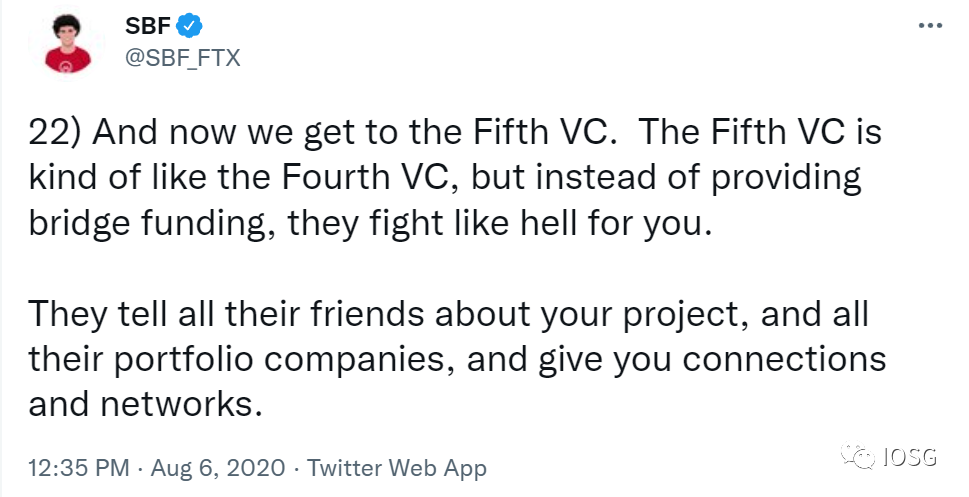Viewport: 969px width, 497px height.
Task: Click the 12:35 PM timestamp
Action: tap(78, 468)
